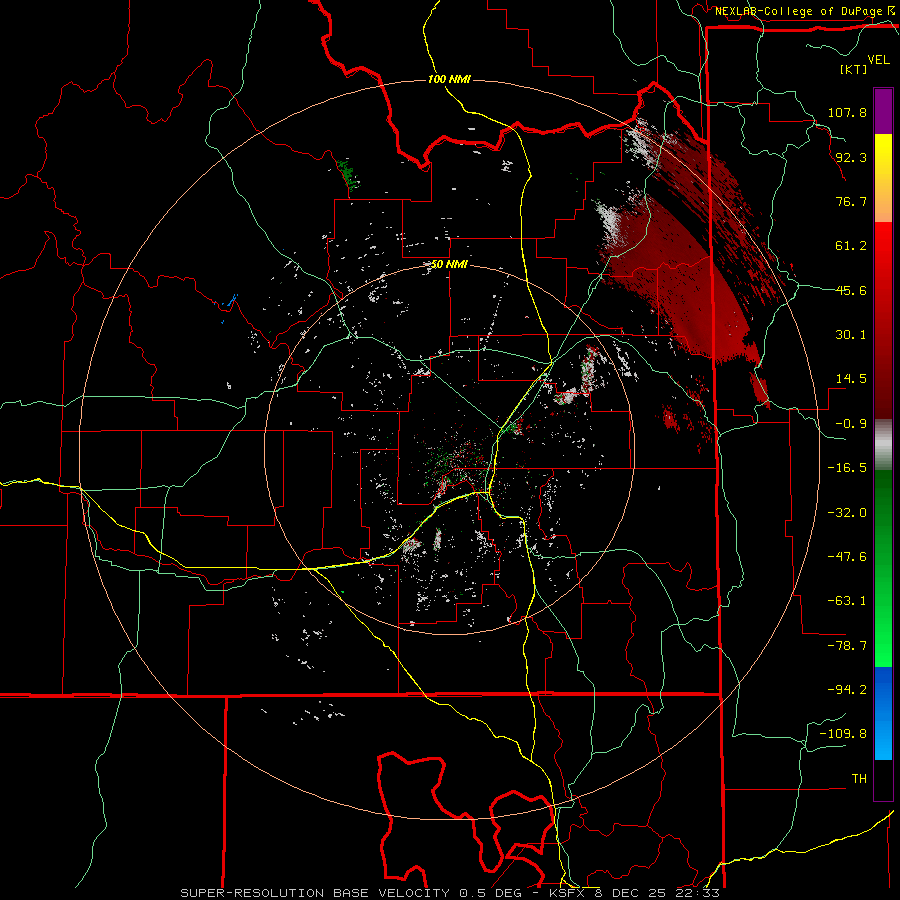Pick the dark TH segment of the color bar
The width and height of the screenshot is (900, 900).
point(883,779)
